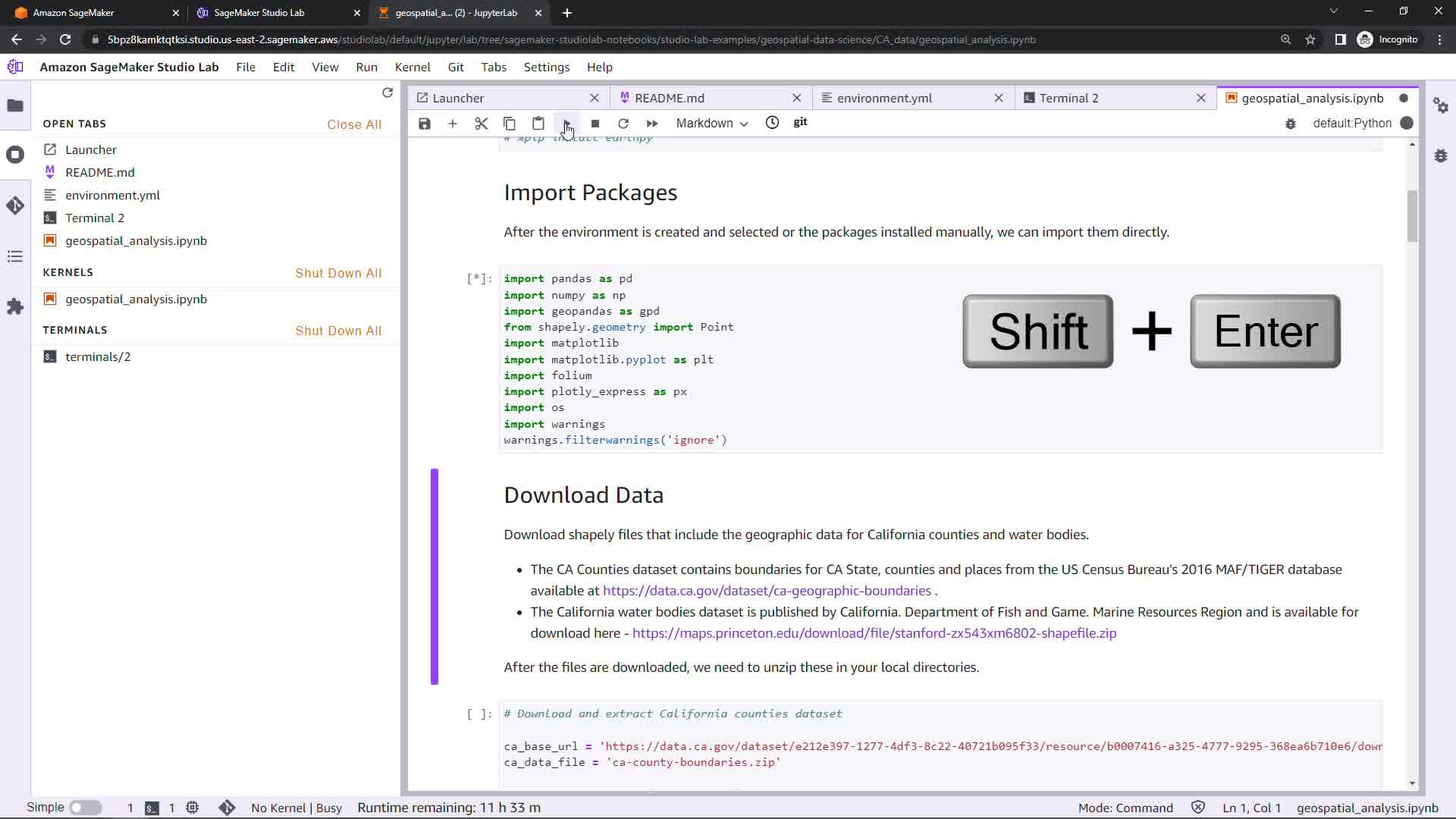Restart the kernel and run all cells
Screen dimensions: 1456x819
click(651, 124)
